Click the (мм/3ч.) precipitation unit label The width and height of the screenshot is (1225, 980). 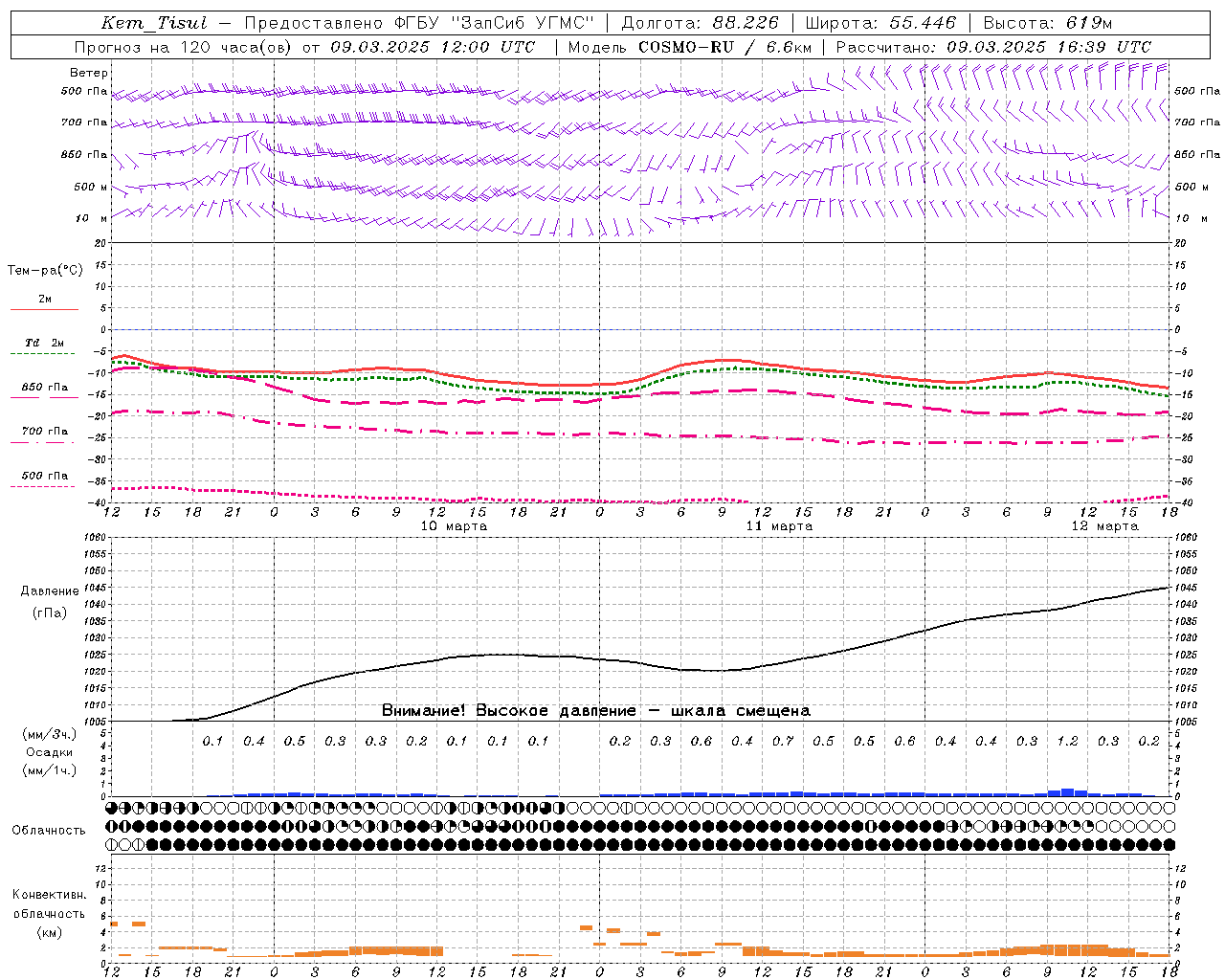click(49, 734)
